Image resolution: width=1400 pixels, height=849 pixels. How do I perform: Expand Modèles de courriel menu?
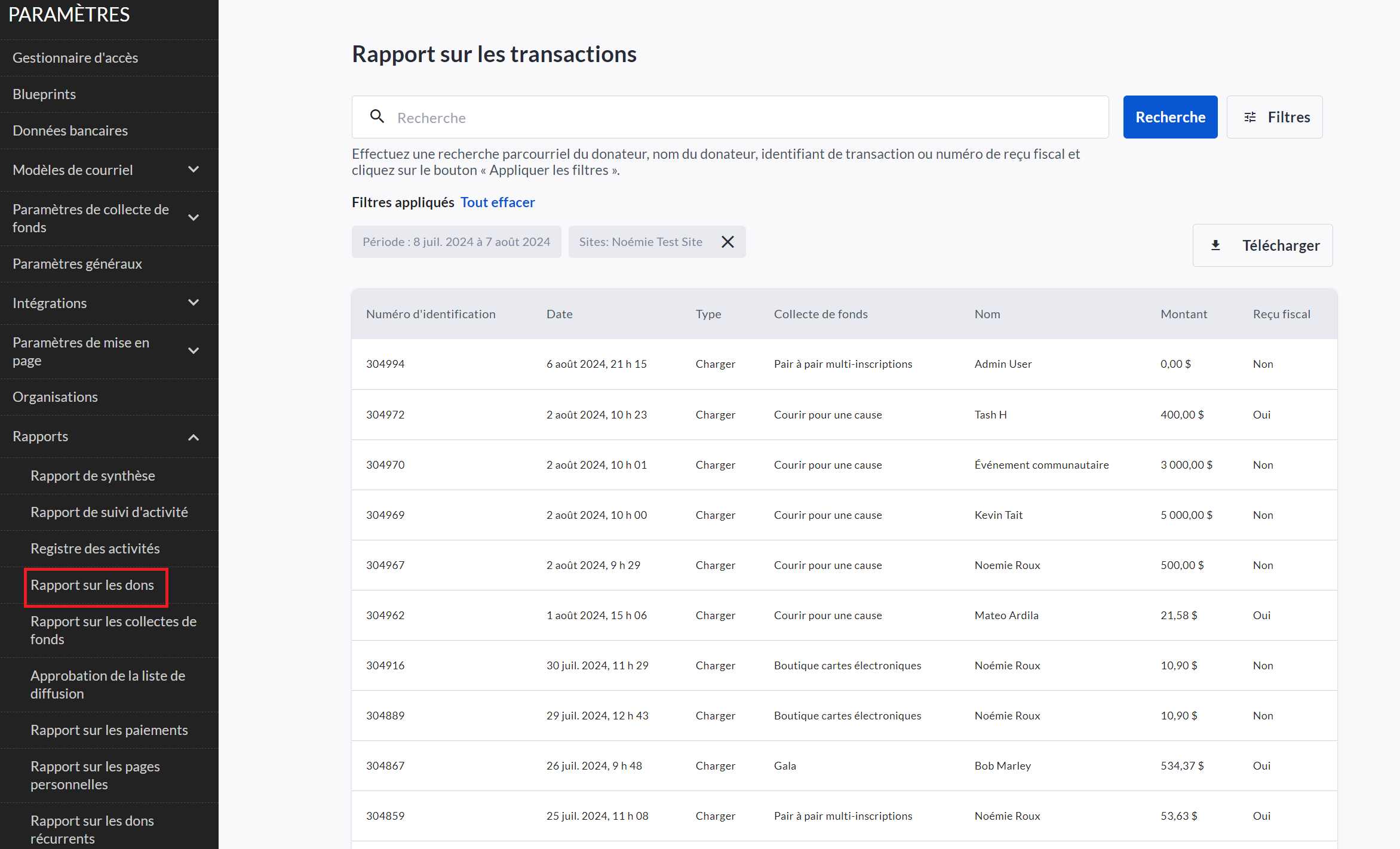pyautogui.click(x=194, y=170)
